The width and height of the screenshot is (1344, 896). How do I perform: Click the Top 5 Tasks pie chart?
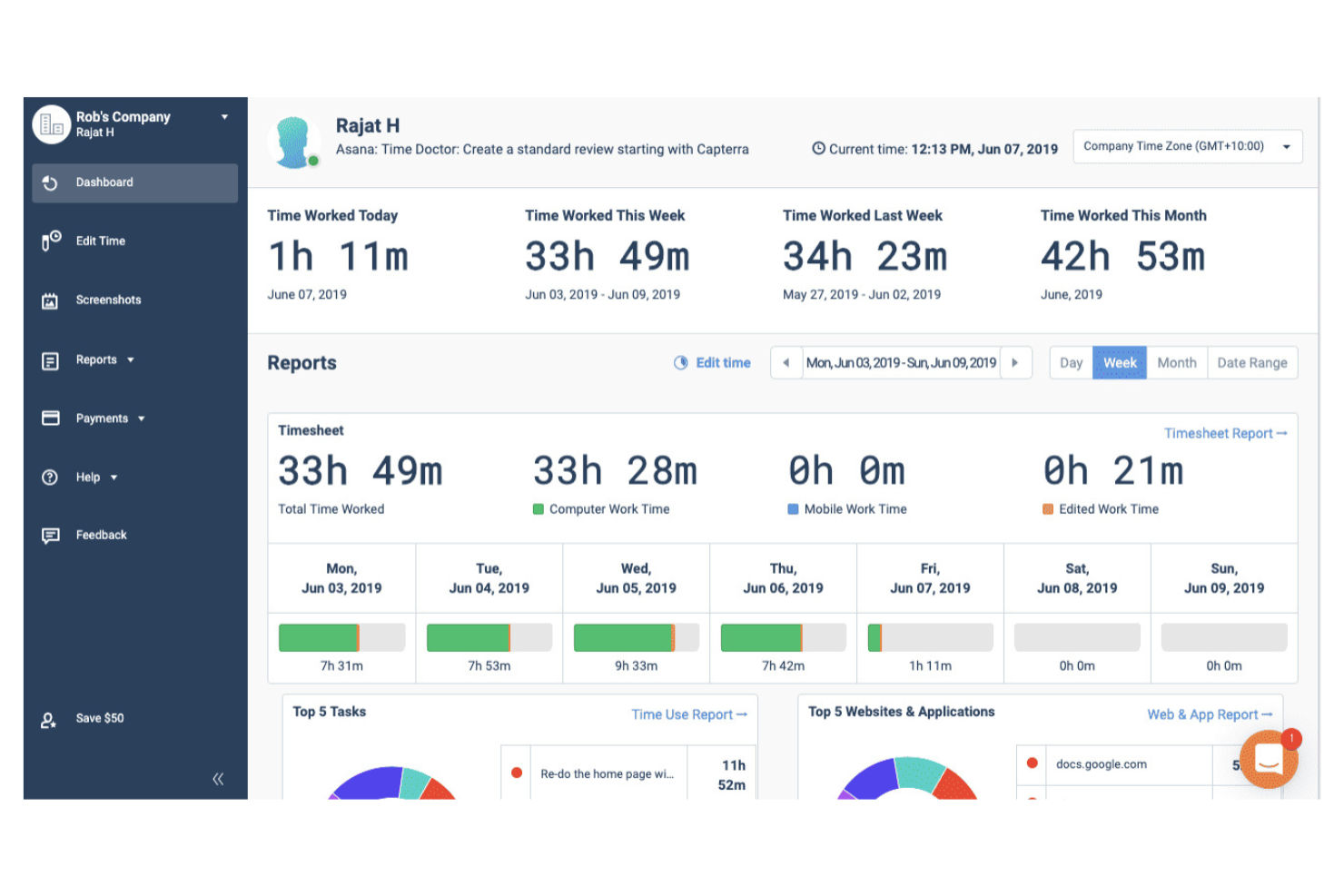coord(392,783)
